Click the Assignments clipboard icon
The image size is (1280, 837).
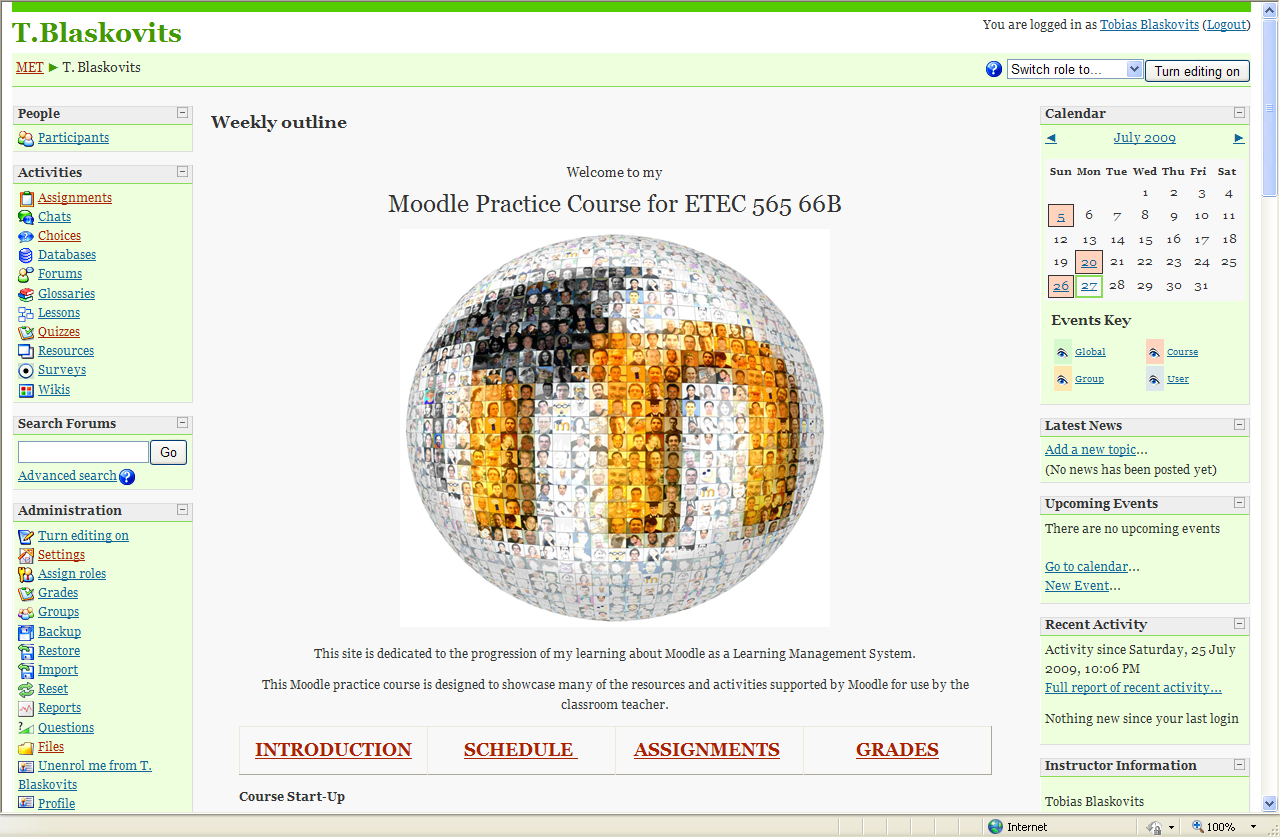(x=26, y=198)
